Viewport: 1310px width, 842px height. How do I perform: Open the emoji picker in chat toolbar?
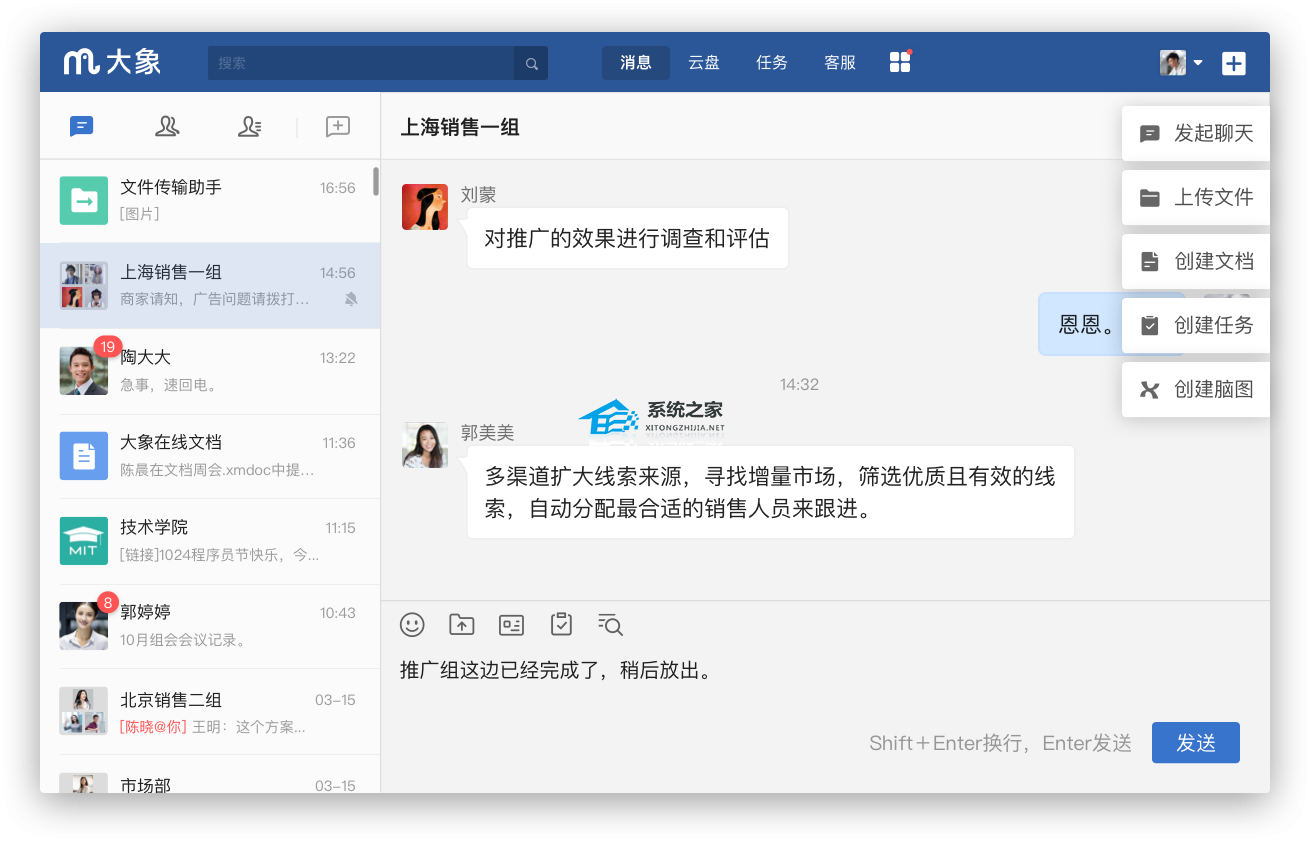[x=412, y=625]
